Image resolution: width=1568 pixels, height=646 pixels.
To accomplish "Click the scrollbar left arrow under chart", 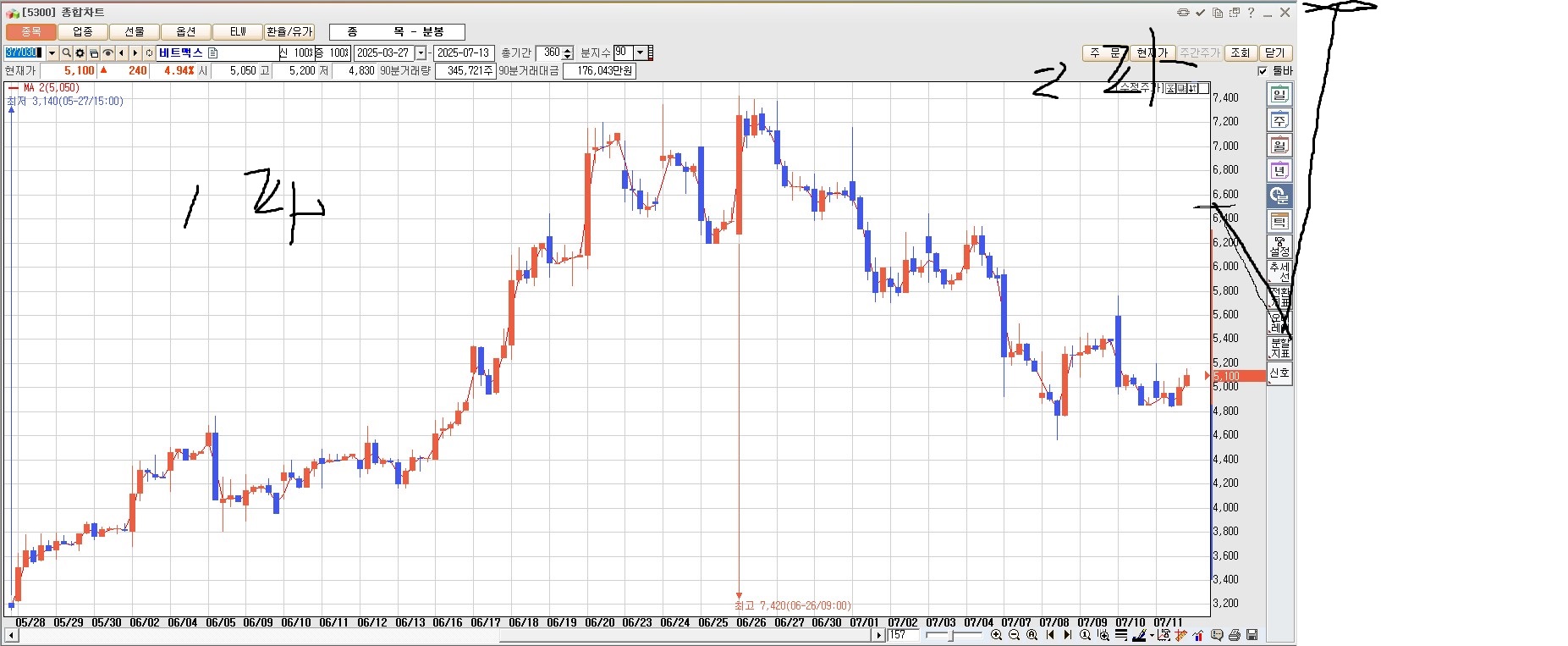I will [12, 635].
